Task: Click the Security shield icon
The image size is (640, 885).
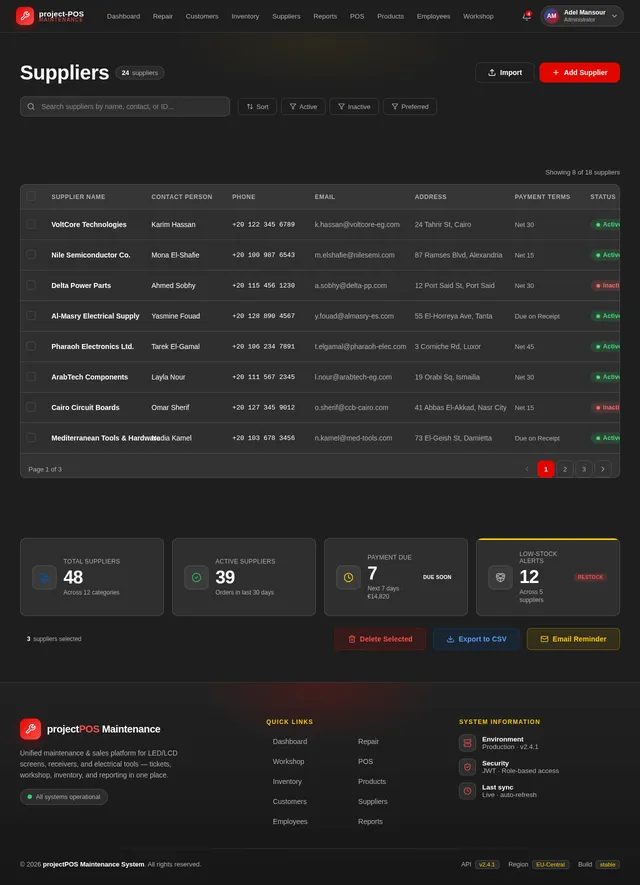Action: [467, 767]
